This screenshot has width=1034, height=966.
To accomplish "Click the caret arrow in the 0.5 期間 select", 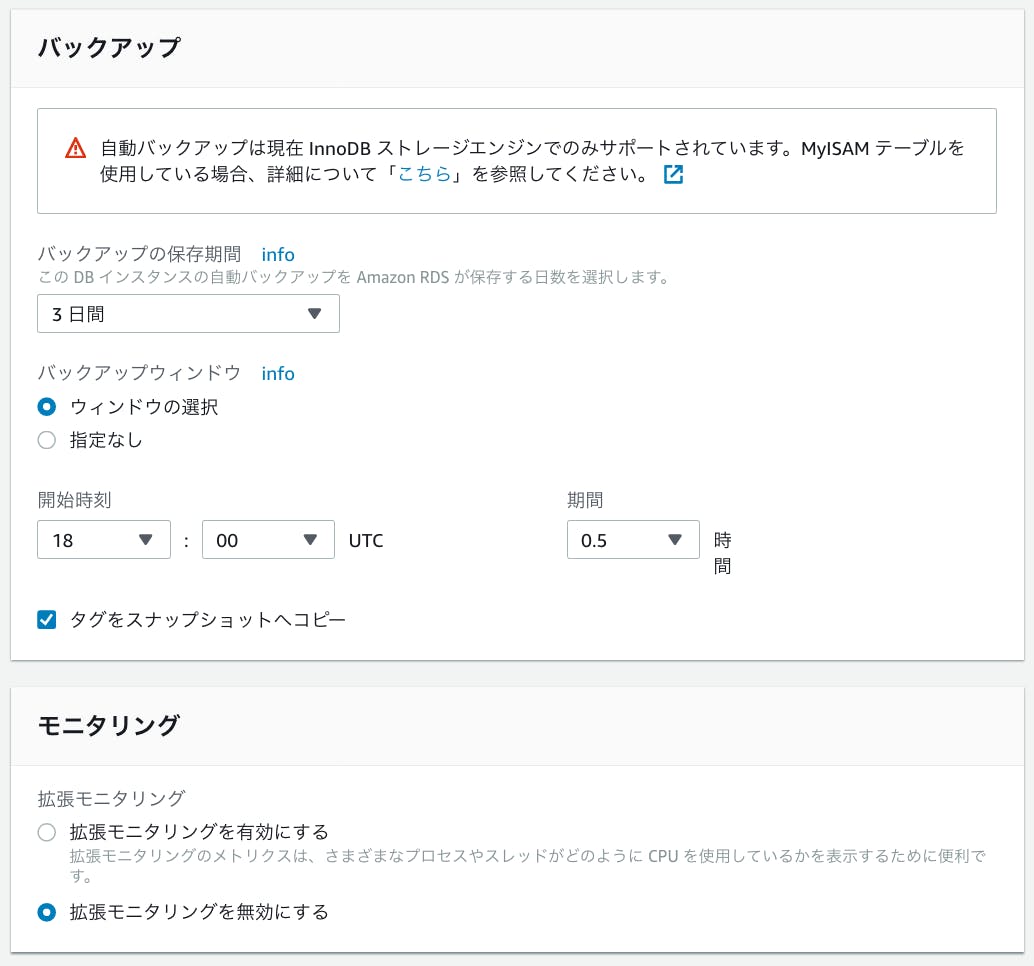I will [676, 540].
